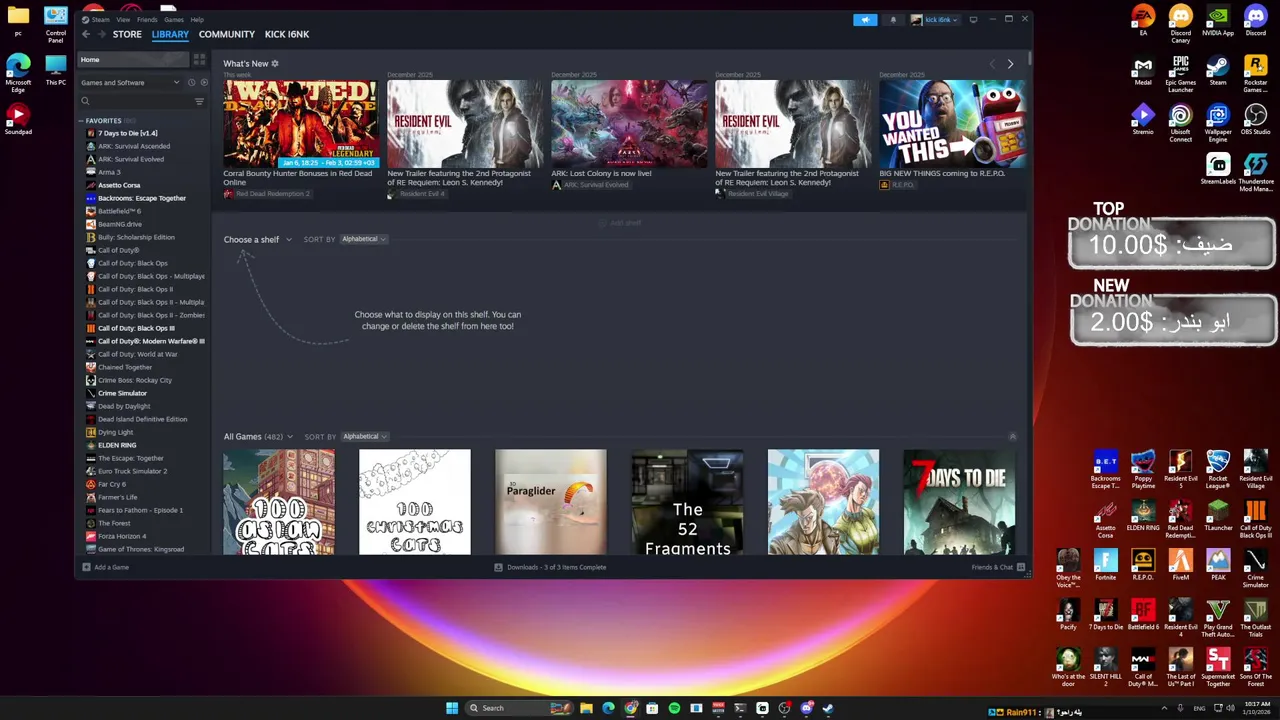Open kick i6nk account dropdown
1280x720 pixels.
click(x=935, y=19)
